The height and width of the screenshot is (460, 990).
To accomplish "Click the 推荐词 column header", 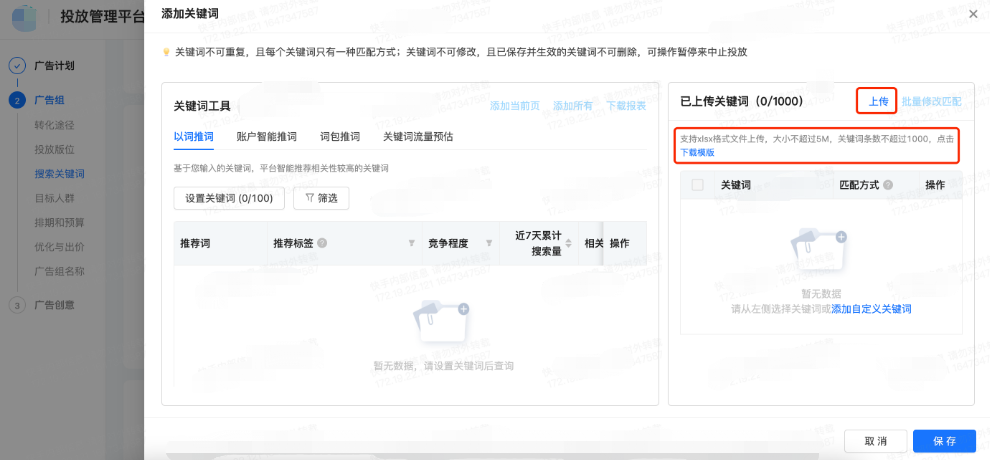I will 195,244.
